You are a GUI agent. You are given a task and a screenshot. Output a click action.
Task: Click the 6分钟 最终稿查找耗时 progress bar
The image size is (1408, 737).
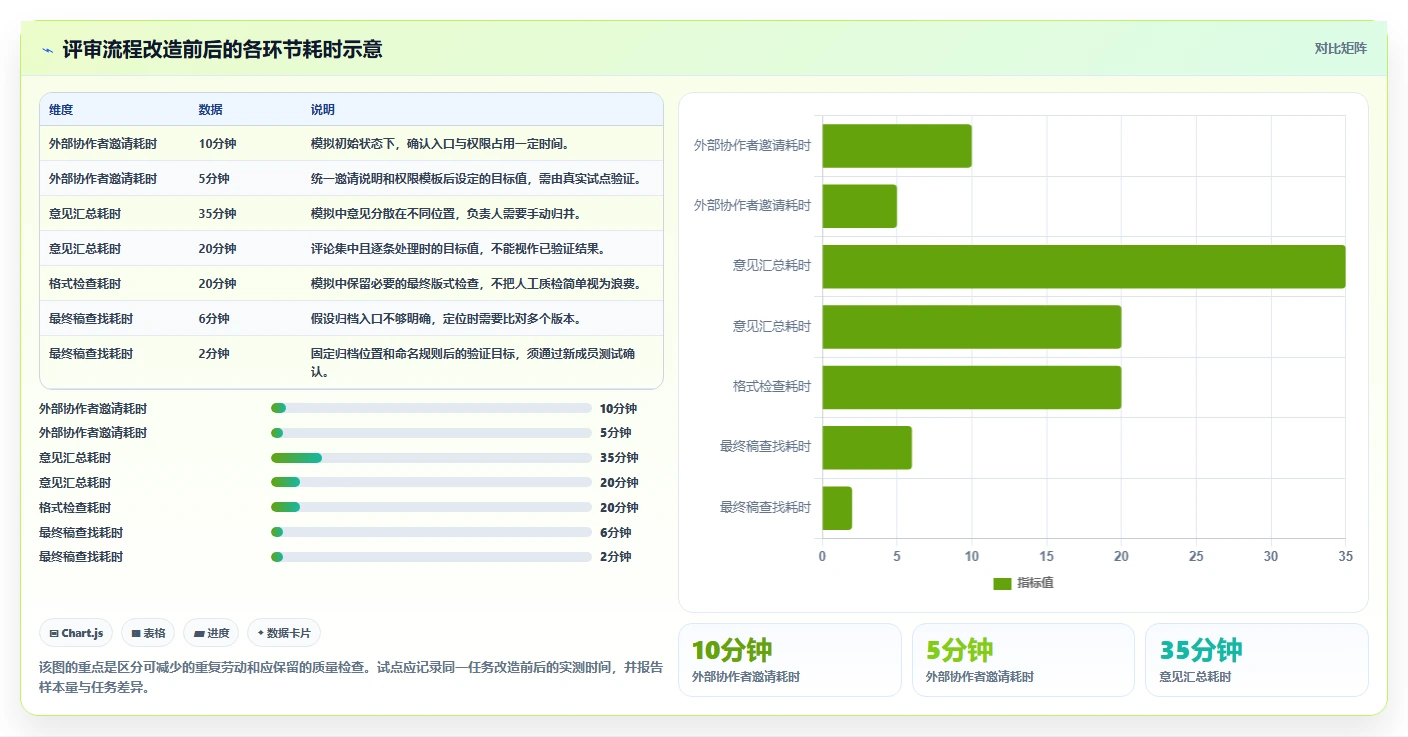click(431, 532)
